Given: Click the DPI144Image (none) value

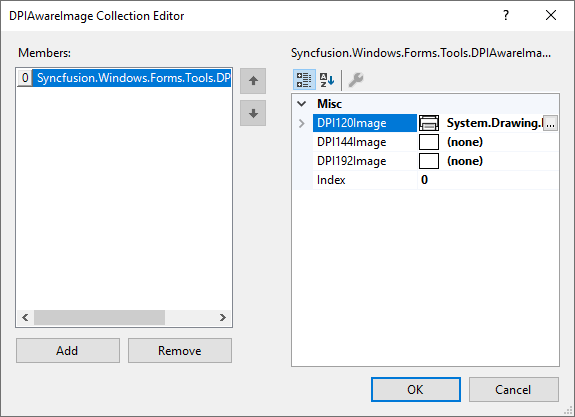Looking at the screenshot, I should 465,142.
